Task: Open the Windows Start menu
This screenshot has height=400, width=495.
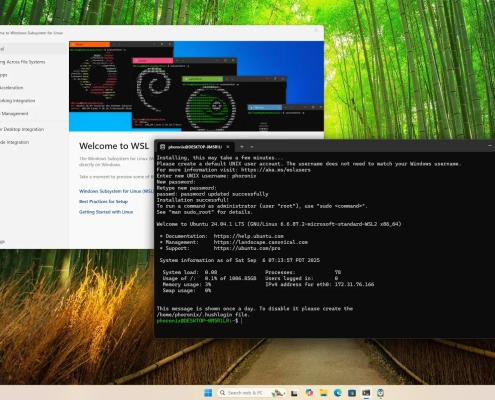Action: (x=208, y=393)
